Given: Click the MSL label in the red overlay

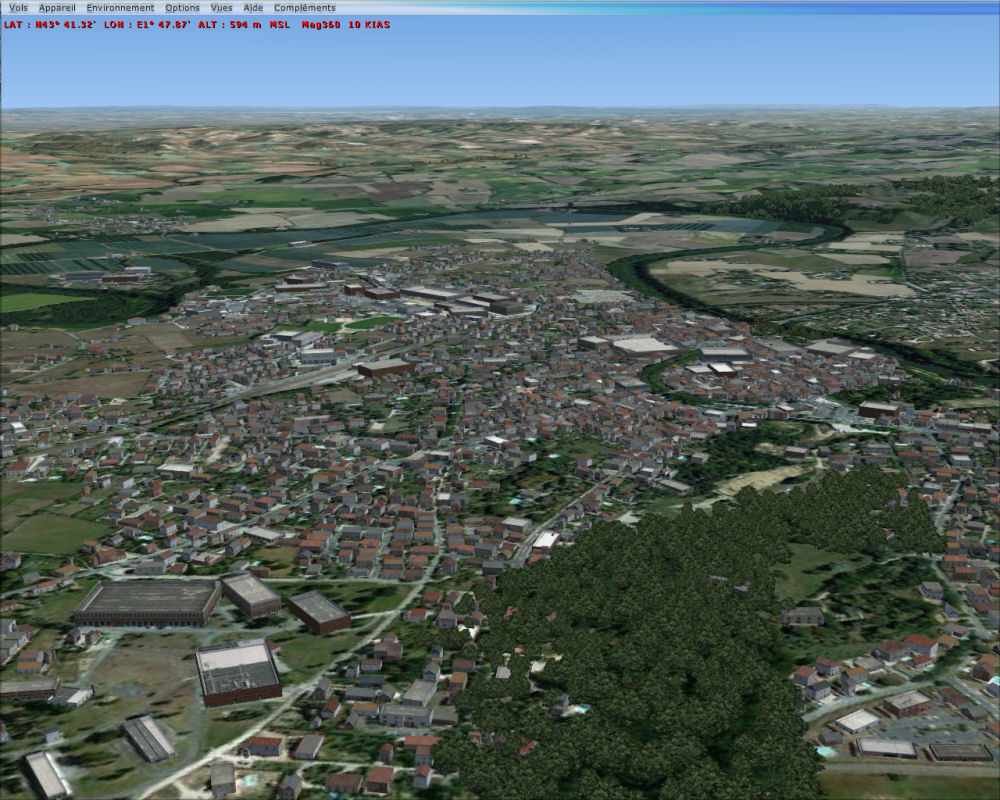Looking at the screenshot, I should coord(280,24).
